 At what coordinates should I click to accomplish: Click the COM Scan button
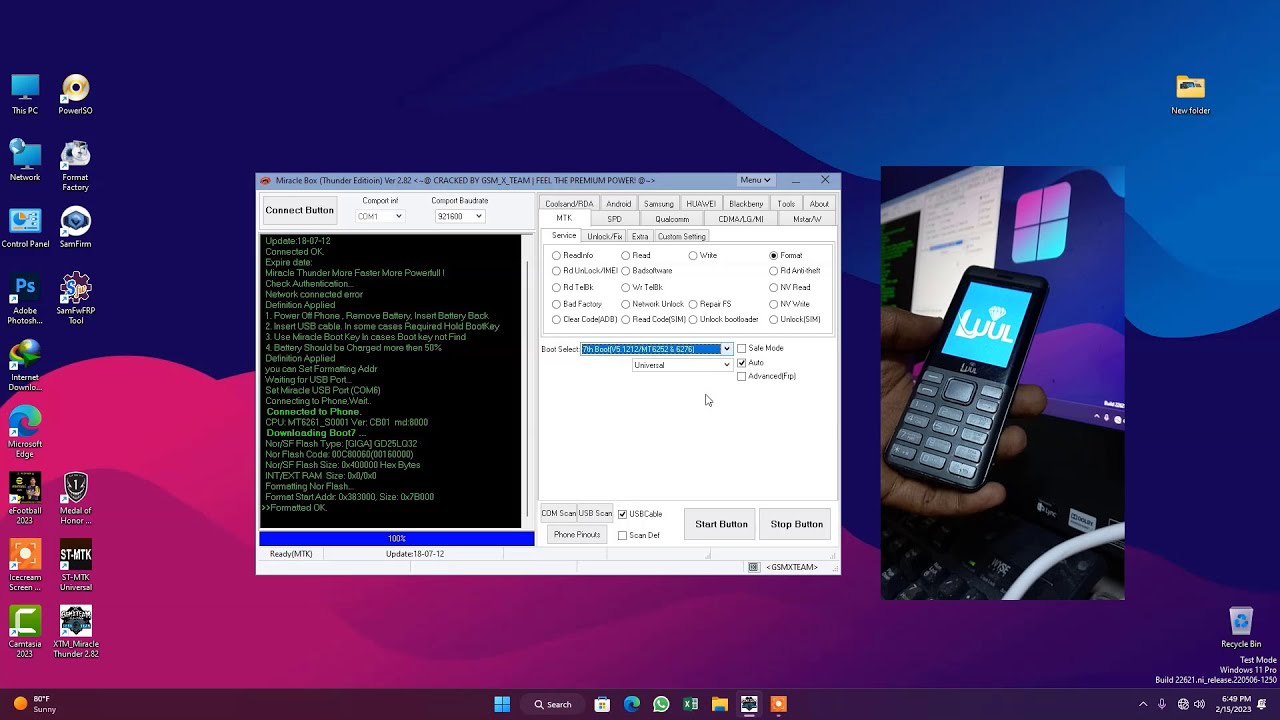(x=558, y=514)
